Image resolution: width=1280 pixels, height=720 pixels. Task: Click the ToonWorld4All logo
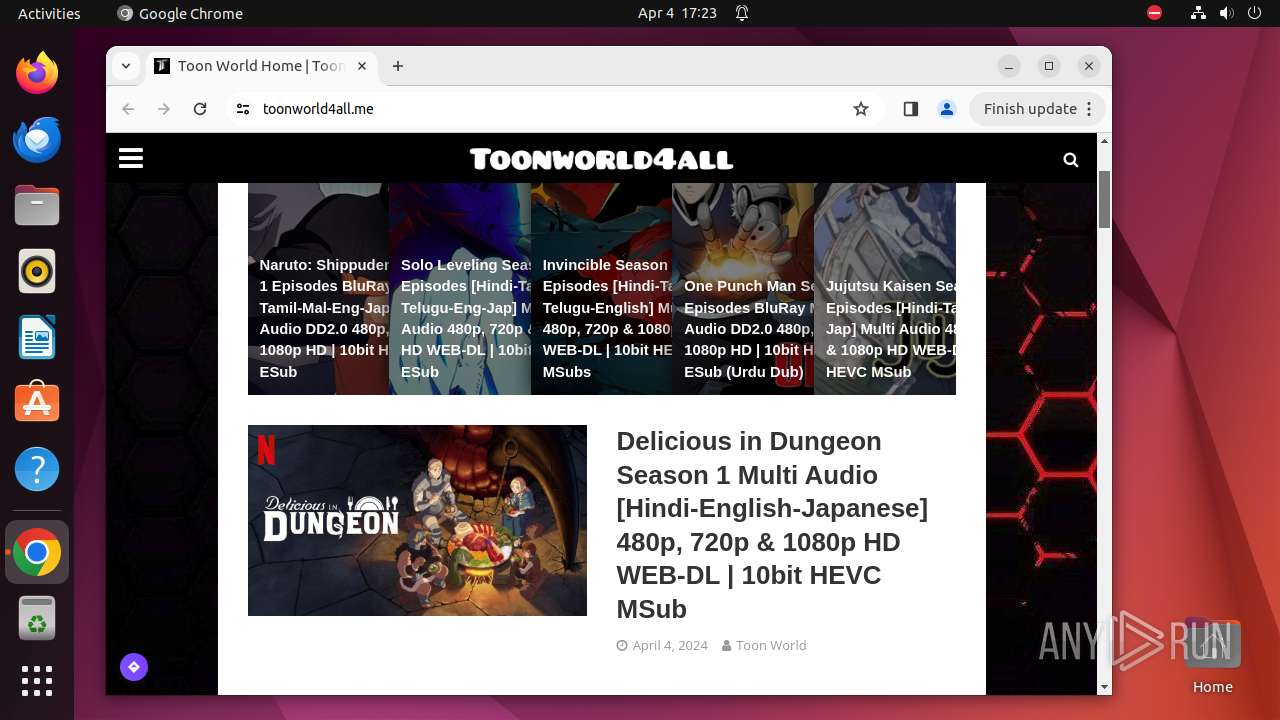click(601, 159)
